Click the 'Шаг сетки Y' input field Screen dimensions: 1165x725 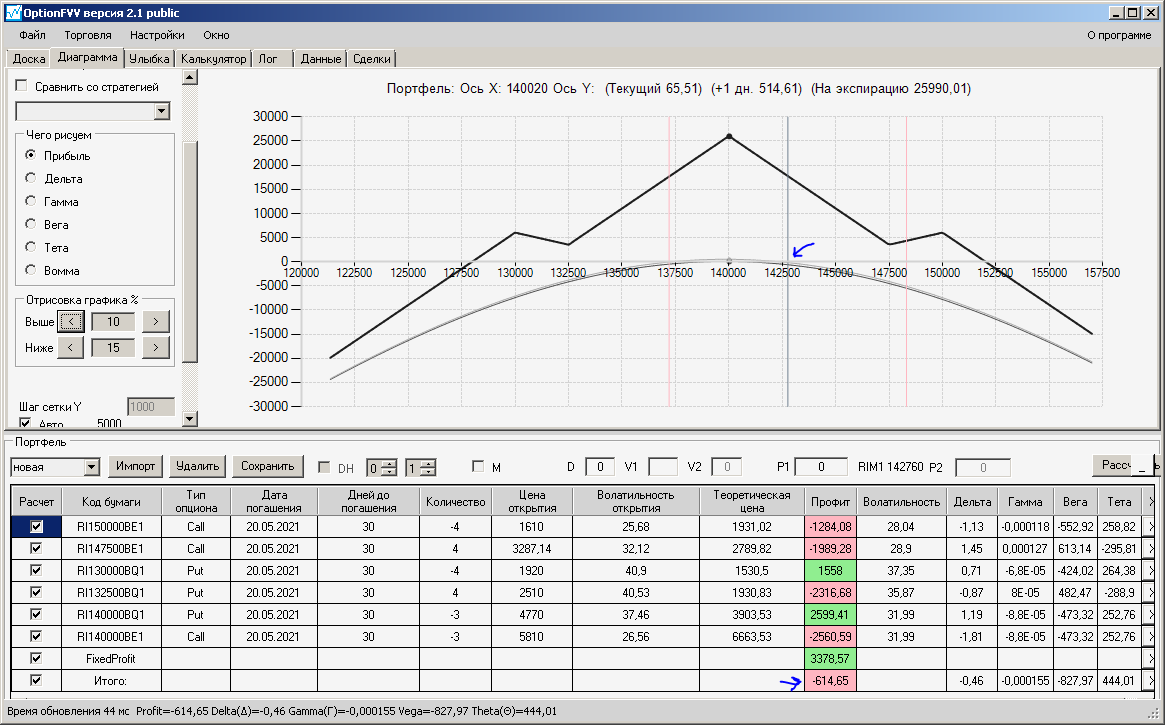click(151, 406)
